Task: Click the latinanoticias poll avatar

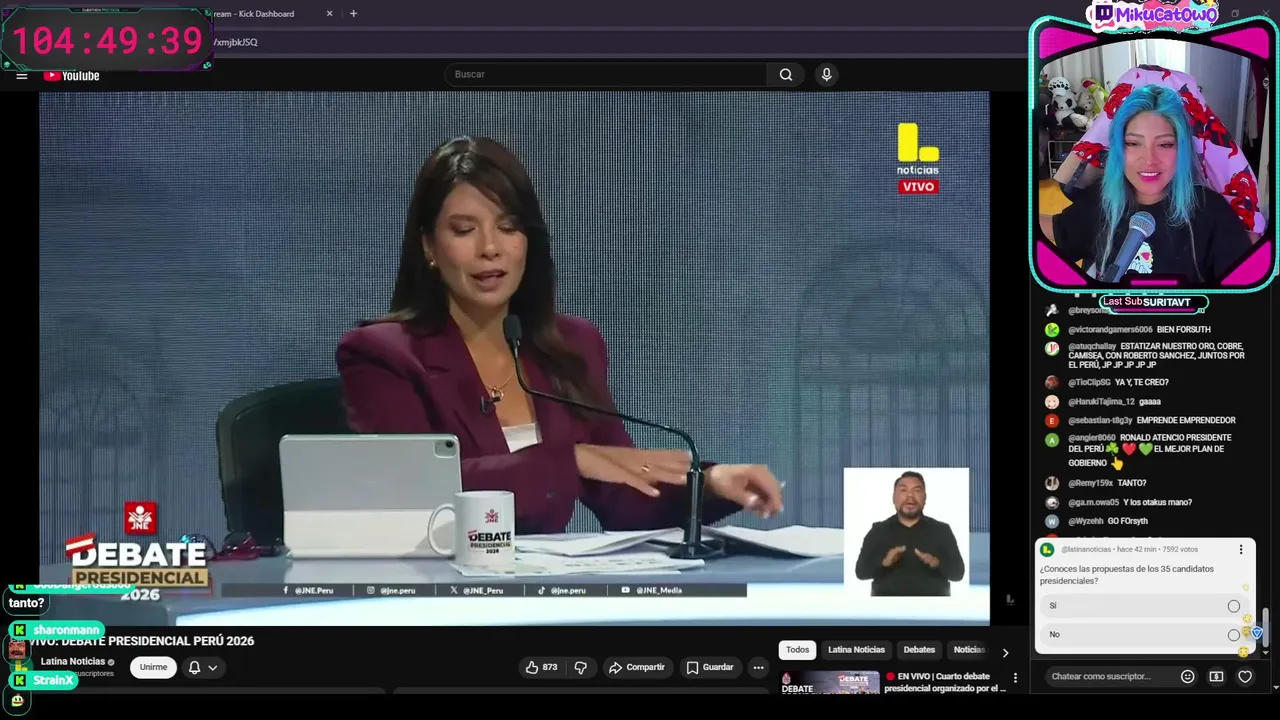Action: 1047,550
